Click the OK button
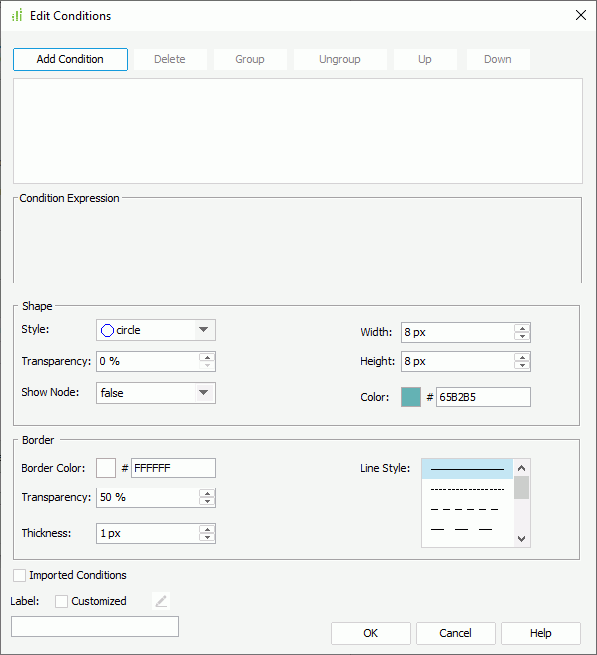597x655 pixels. (371, 633)
